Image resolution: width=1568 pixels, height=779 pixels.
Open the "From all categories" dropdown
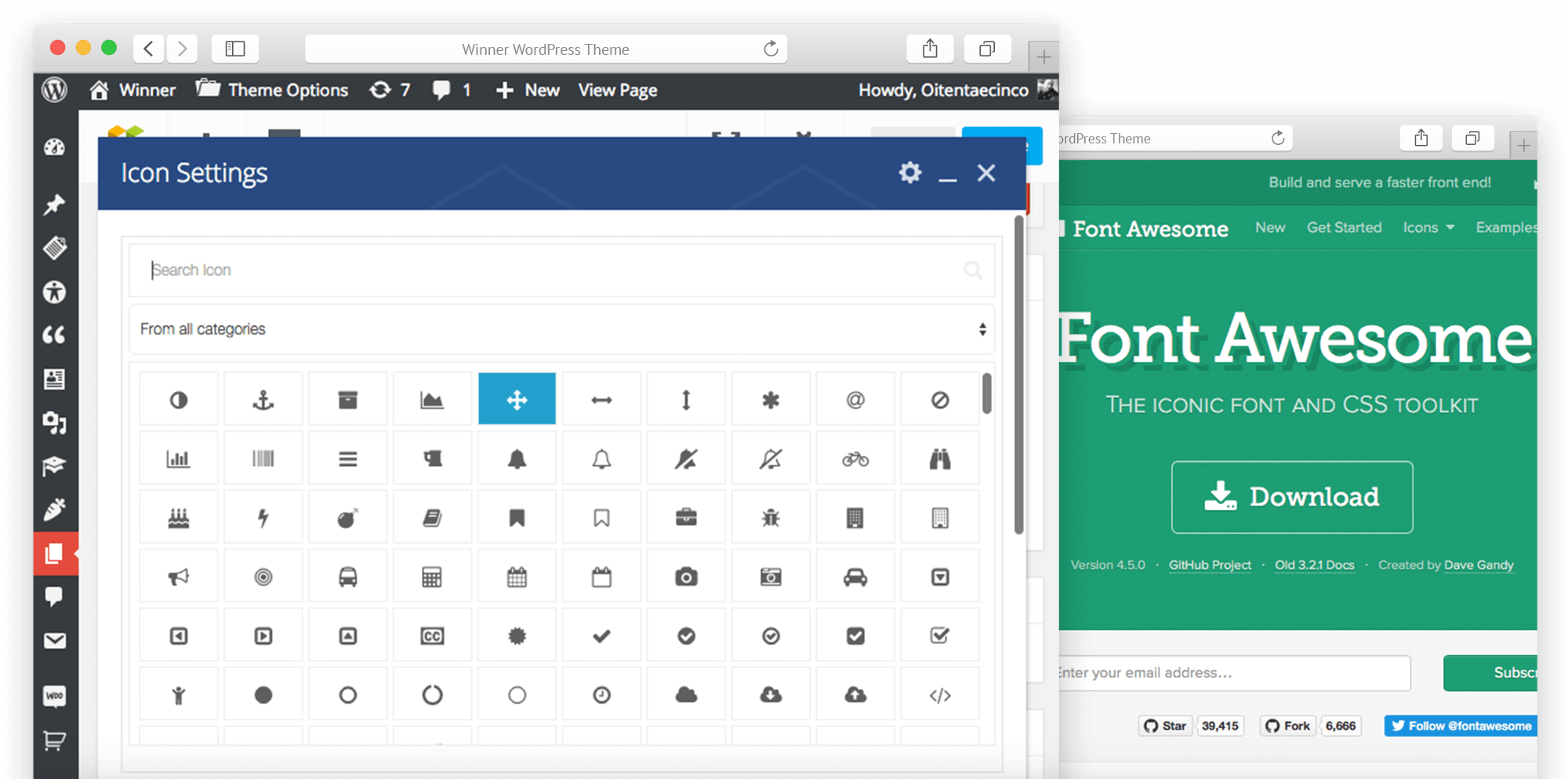coord(561,329)
